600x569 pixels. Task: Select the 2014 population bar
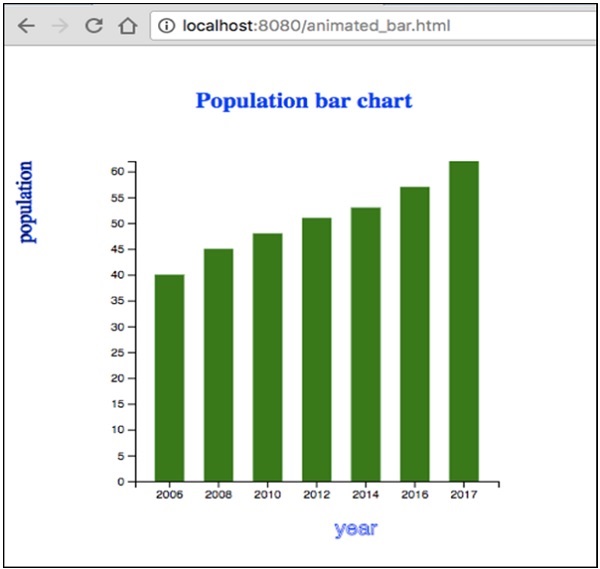coord(365,343)
